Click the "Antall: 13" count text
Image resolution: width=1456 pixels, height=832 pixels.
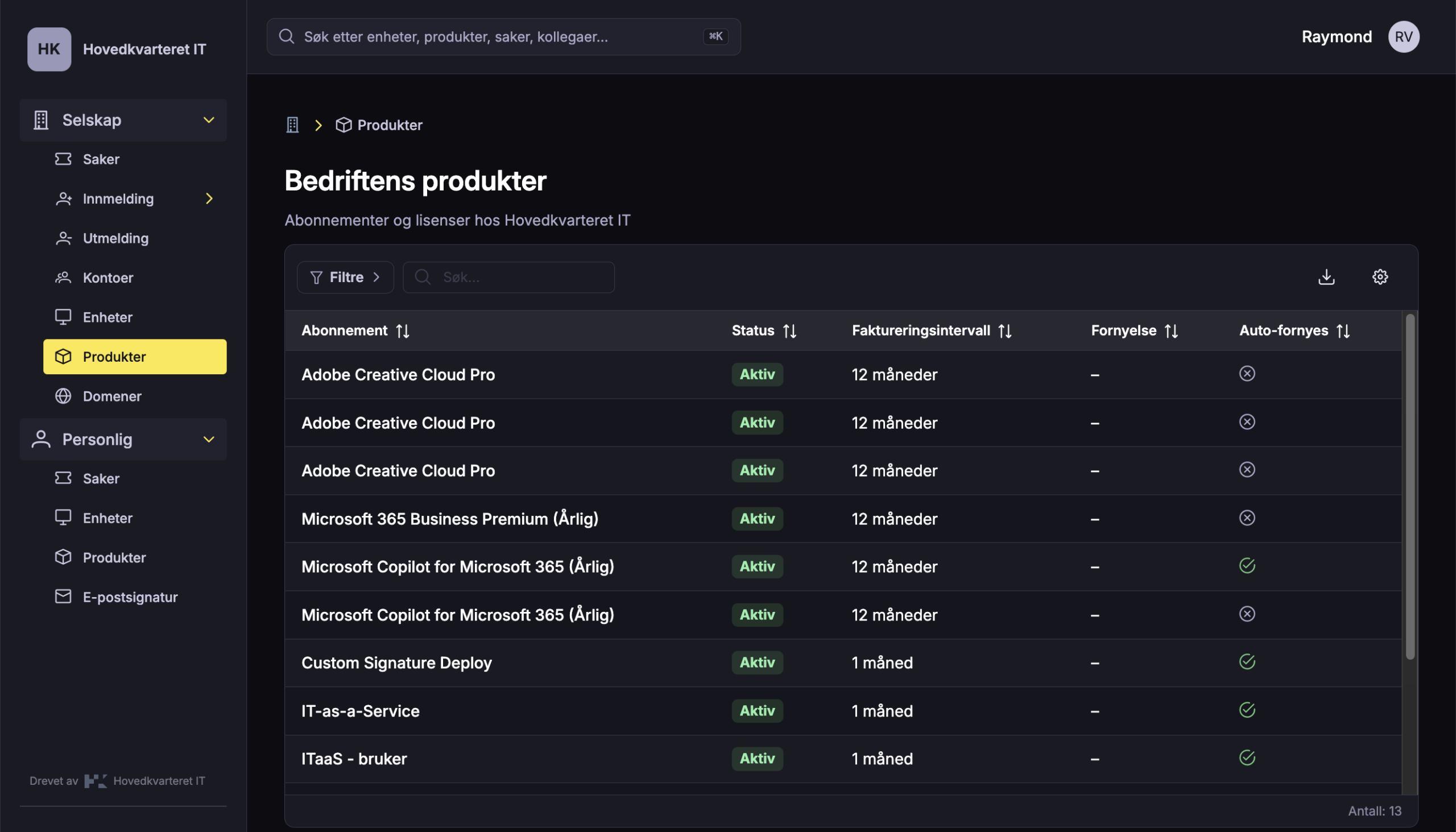[x=1374, y=811]
